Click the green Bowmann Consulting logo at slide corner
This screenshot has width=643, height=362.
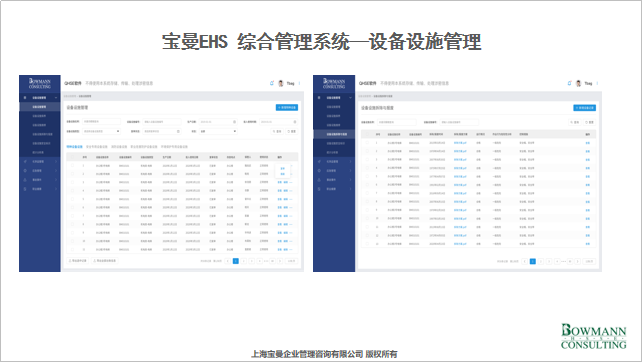(x=593, y=336)
